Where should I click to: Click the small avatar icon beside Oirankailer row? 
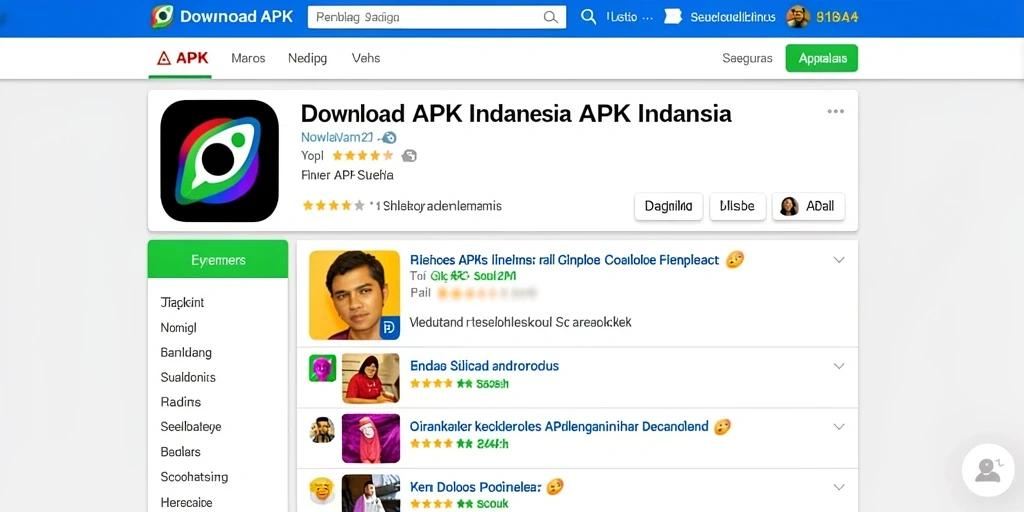point(322,430)
